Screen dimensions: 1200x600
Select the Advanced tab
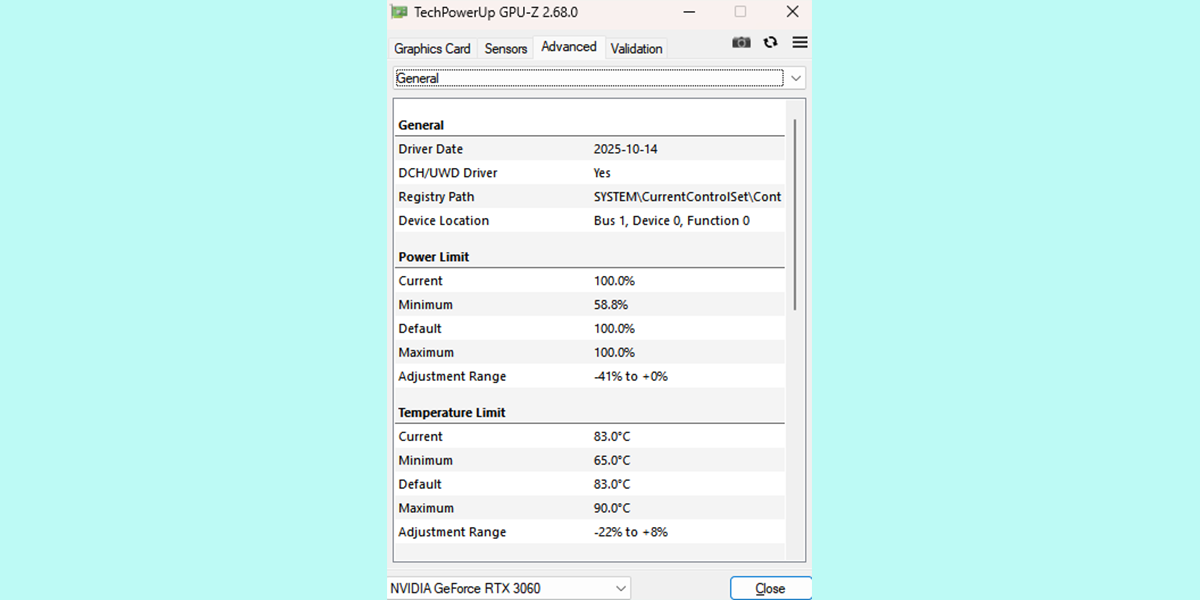point(569,47)
